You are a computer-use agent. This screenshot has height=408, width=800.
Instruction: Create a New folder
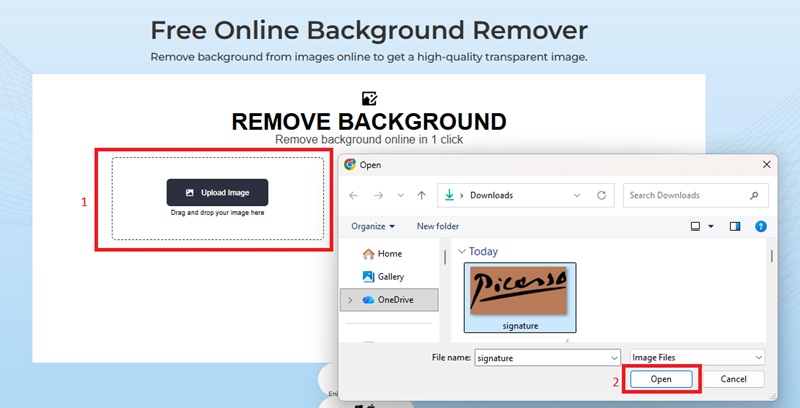pyautogui.click(x=438, y=226)
